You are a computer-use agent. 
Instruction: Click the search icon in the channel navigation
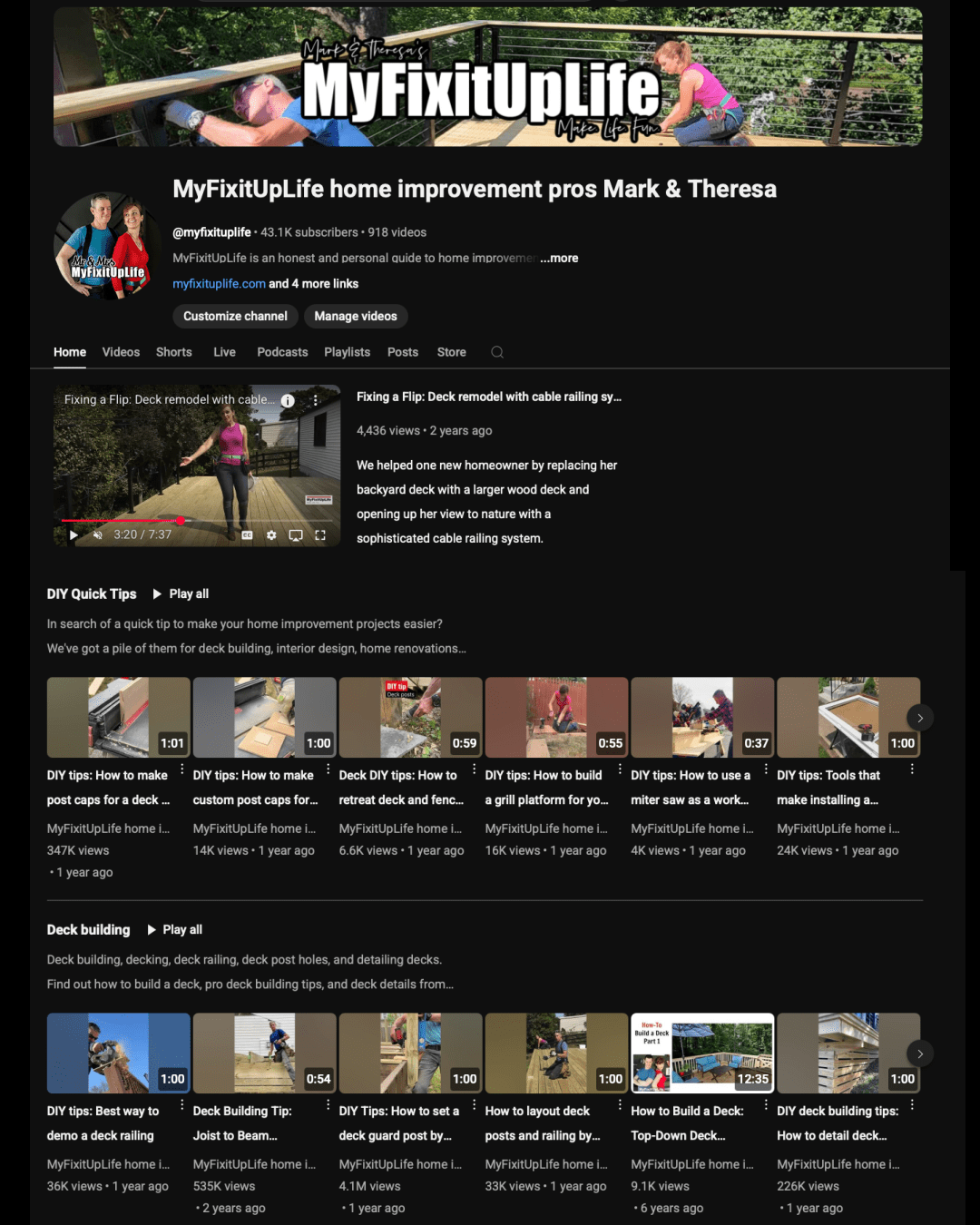(x=496, y=352)
